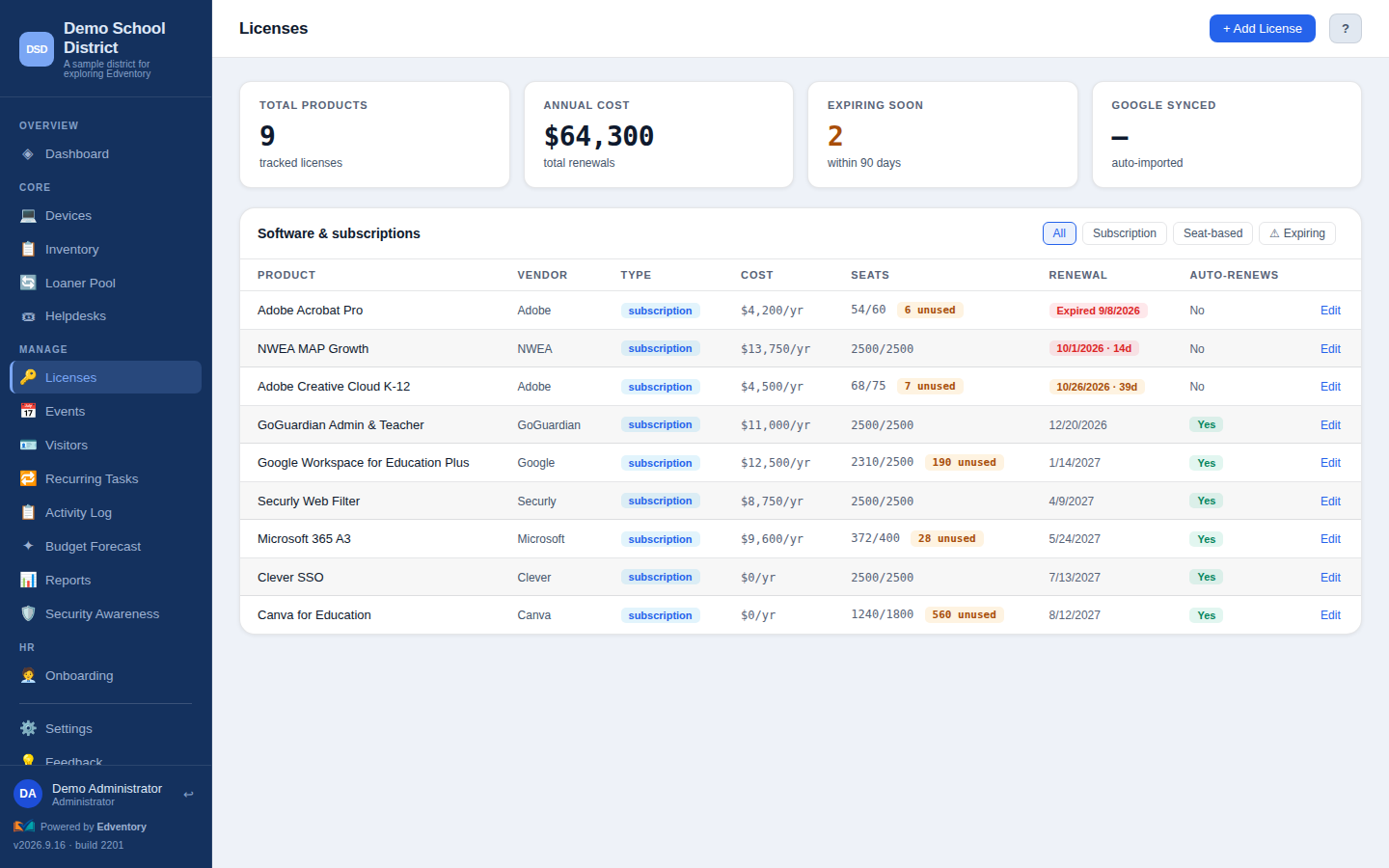Click the Reports chart icon
1389x868 pixels.
(28, 581)
